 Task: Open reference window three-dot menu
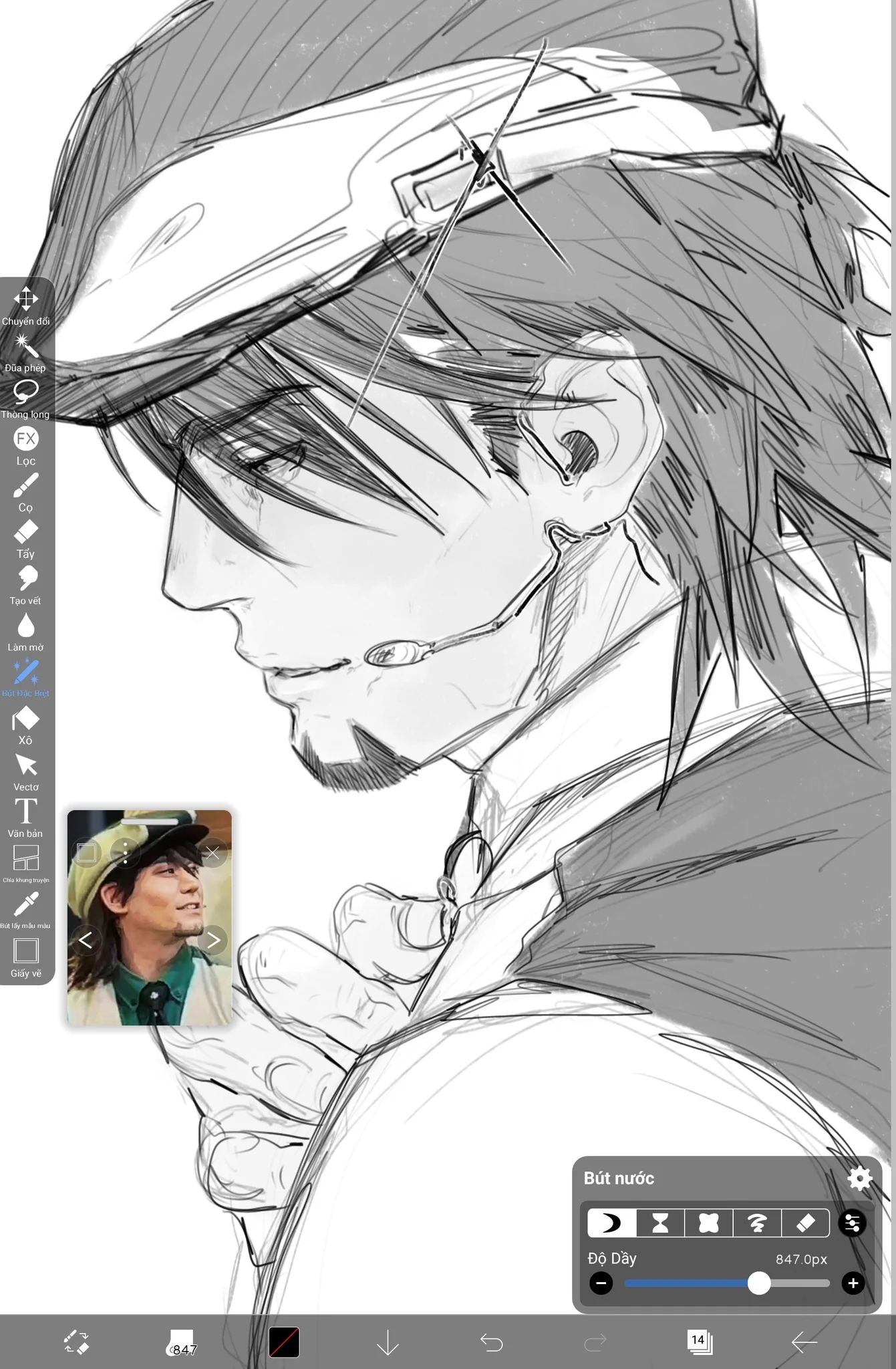pyautogui.click(x=125, y=853)
